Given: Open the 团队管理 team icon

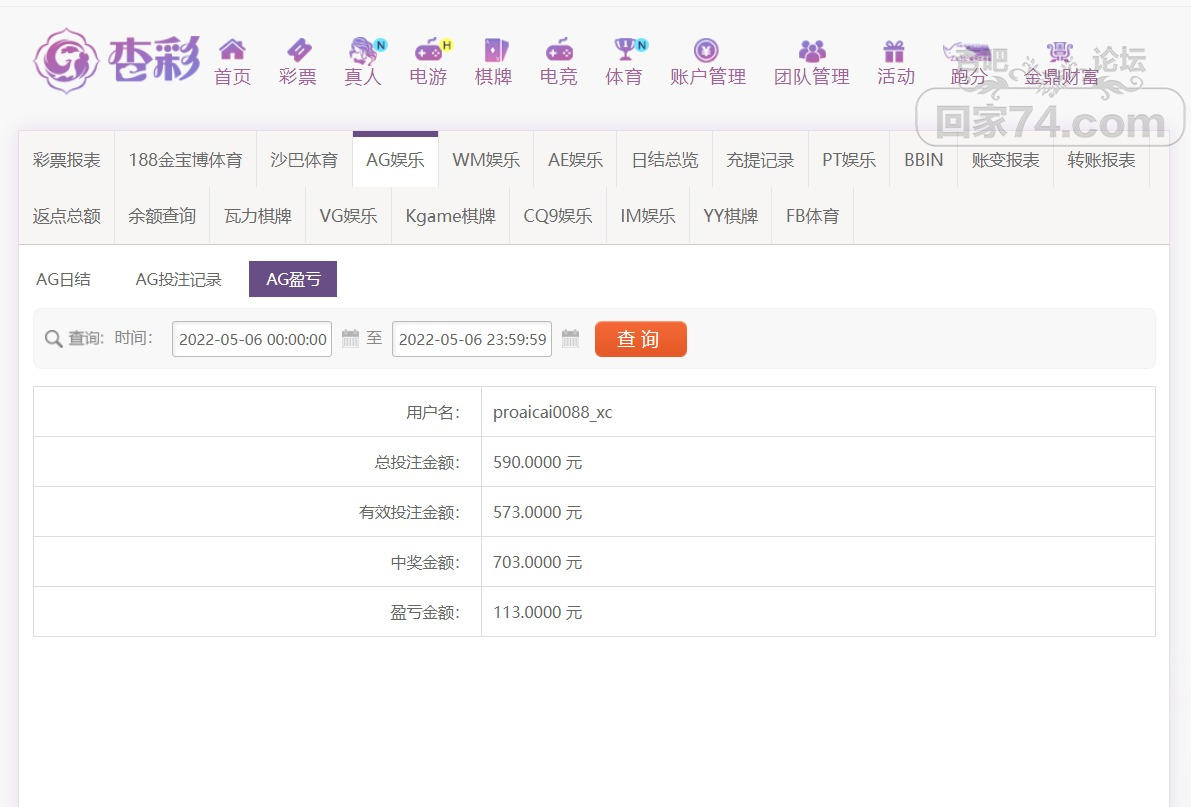Looking at the screenshot, I should pos(811,50).
